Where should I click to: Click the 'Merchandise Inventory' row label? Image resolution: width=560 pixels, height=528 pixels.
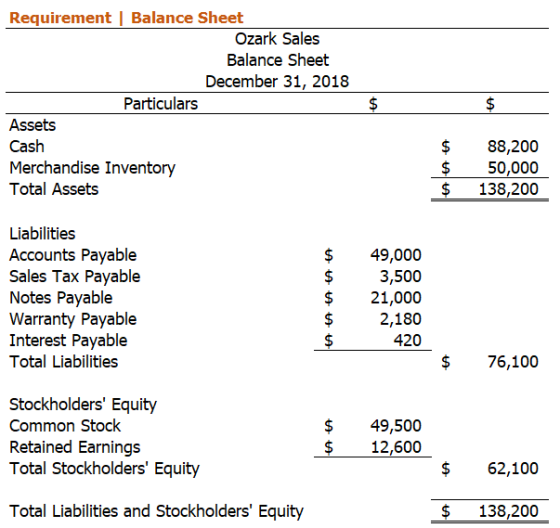point(92,168)
